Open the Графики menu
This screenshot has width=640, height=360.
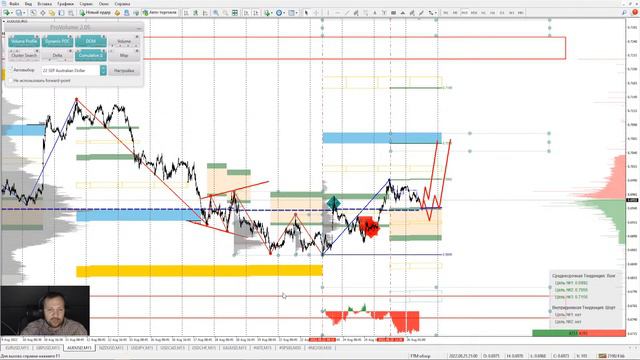tap(65, 4)
